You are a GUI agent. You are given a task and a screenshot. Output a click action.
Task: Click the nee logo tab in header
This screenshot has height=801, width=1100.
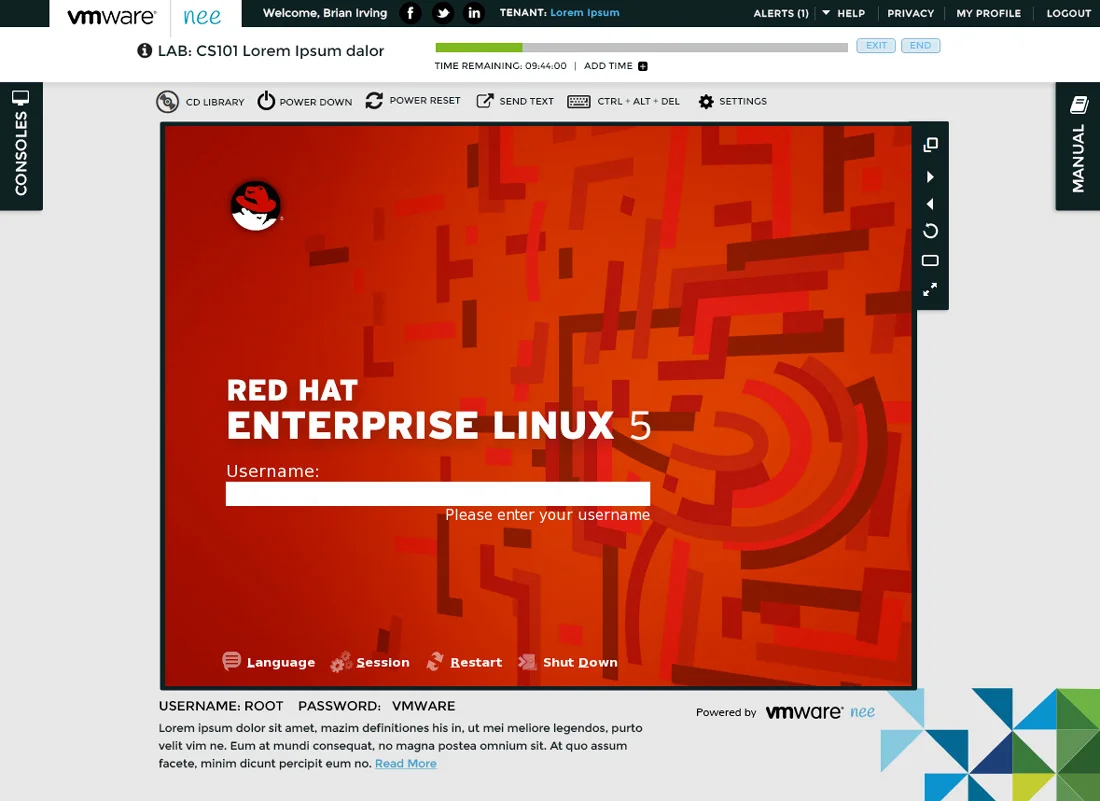(202, 16)
